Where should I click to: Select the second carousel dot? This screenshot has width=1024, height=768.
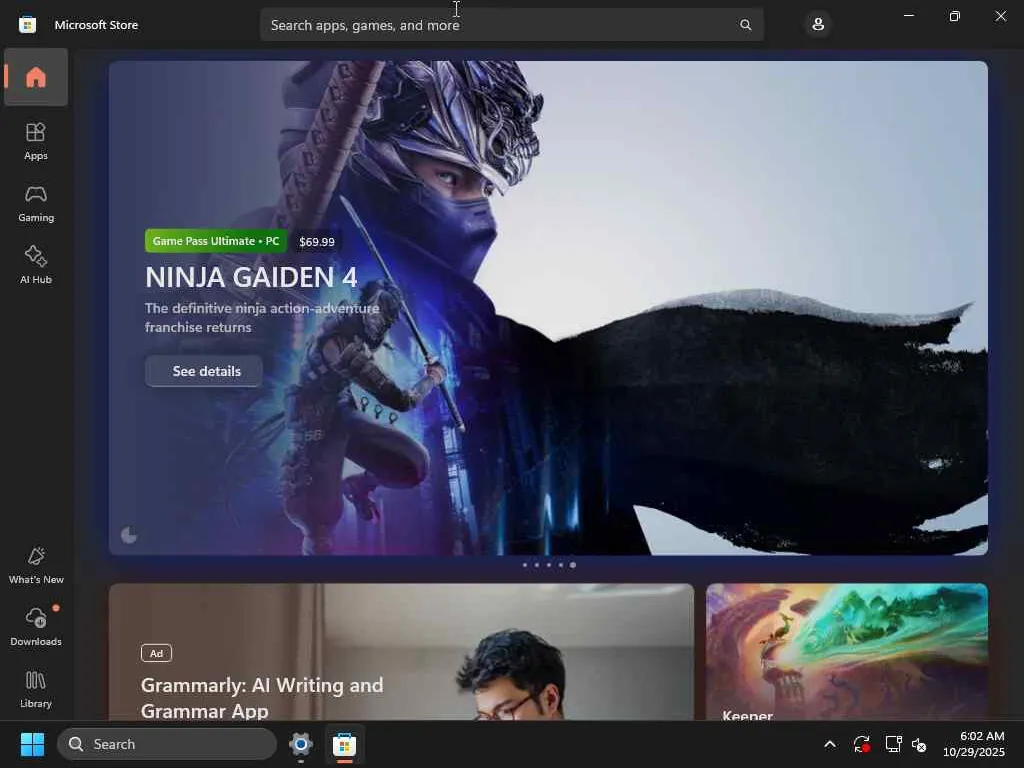click(537, 565)
